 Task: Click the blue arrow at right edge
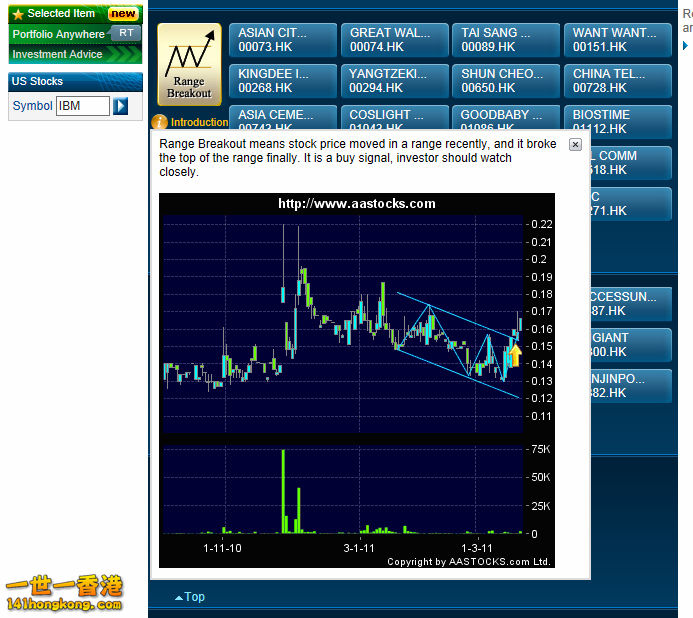(685, 45)
